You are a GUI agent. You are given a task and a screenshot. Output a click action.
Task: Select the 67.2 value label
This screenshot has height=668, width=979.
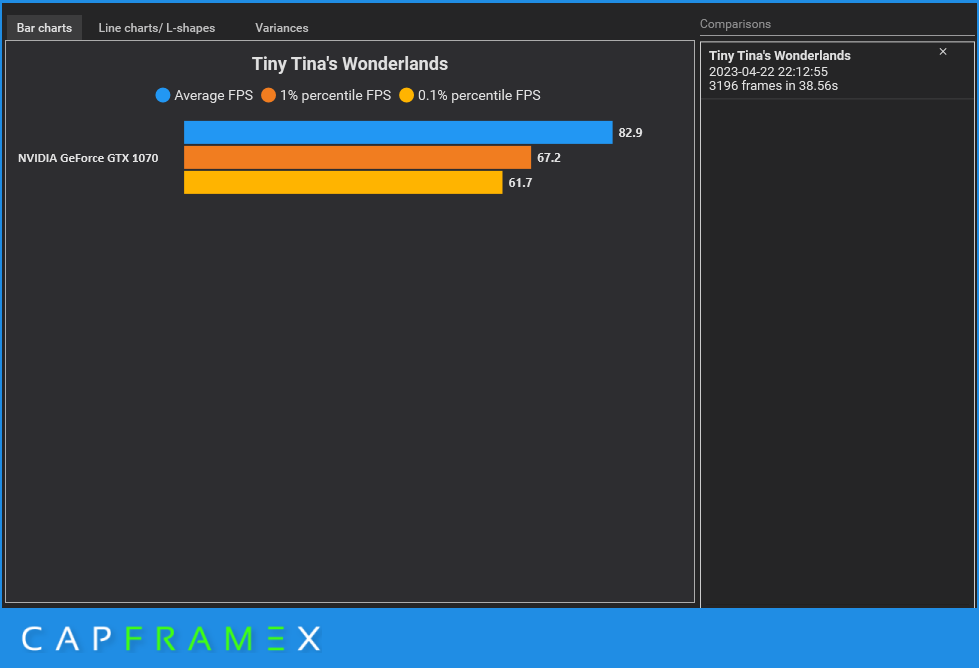point(549,157)
